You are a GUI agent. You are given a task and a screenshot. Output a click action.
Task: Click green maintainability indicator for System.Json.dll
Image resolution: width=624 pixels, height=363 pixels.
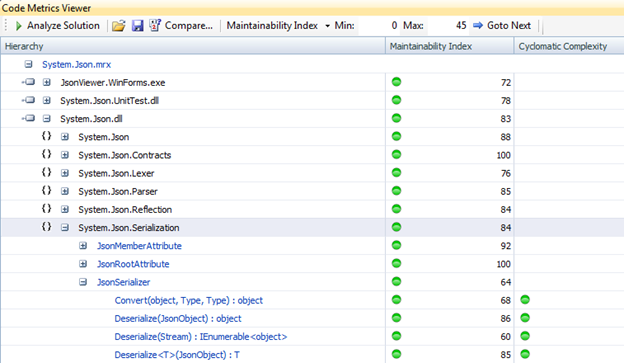[x=396, y=118]
